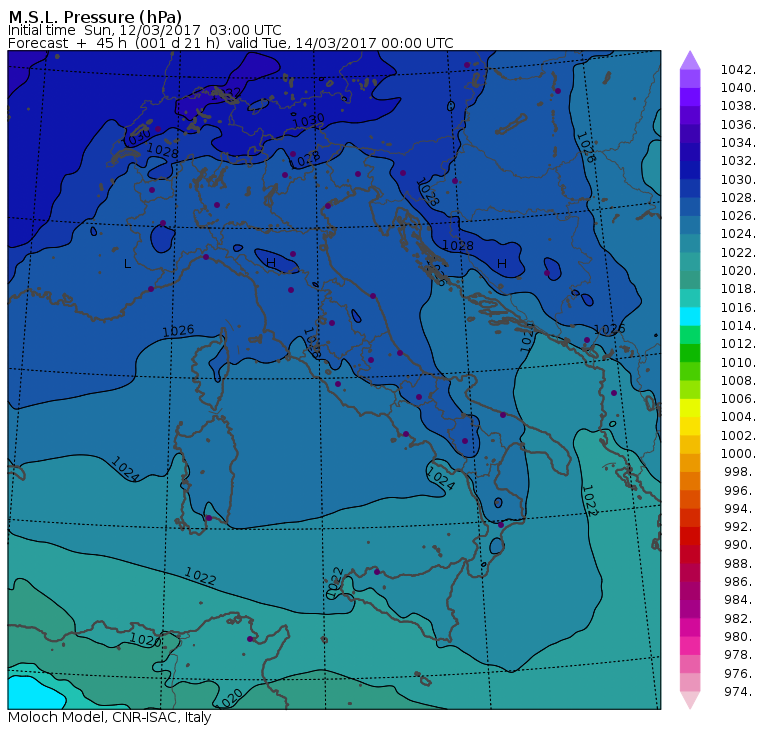Viewport: 760px width, 731px height.
Task: Click the 1024 contour label west of Sardinia
Action: tap(125, 469)
